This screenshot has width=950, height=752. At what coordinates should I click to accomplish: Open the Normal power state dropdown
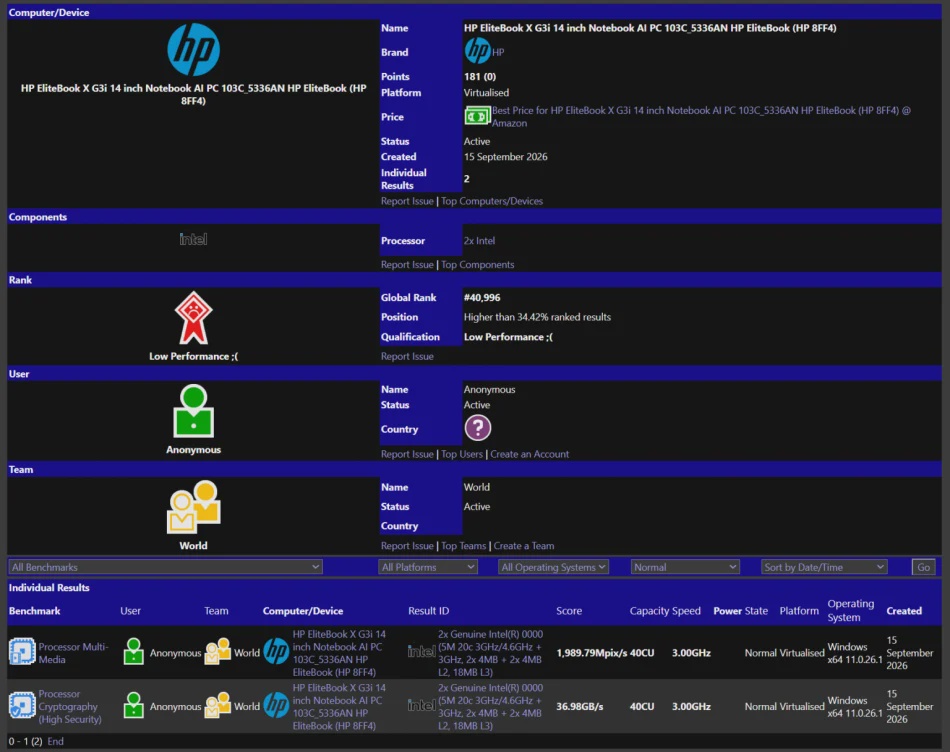tap(685, 567)
